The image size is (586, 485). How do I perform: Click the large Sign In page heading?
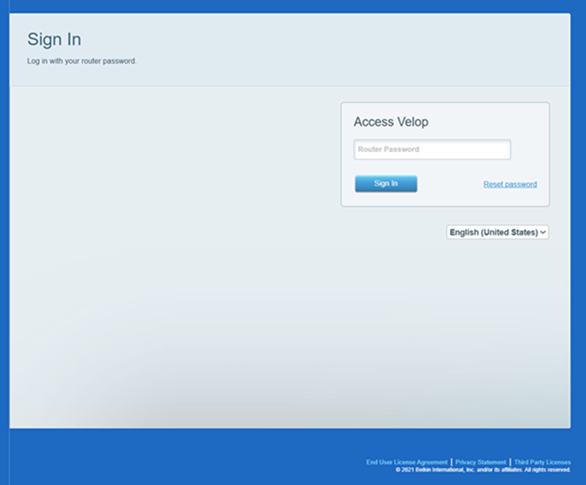coord(54,39)
